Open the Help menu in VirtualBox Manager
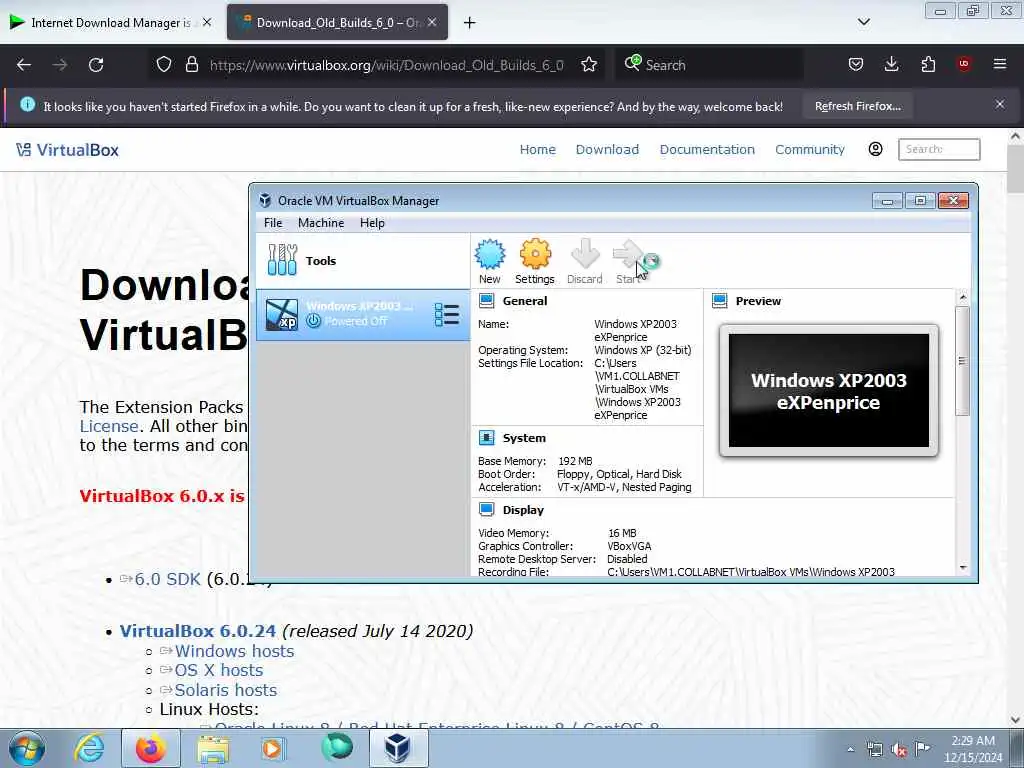Viewport: 1024px width, 768px height. [372, 223]
